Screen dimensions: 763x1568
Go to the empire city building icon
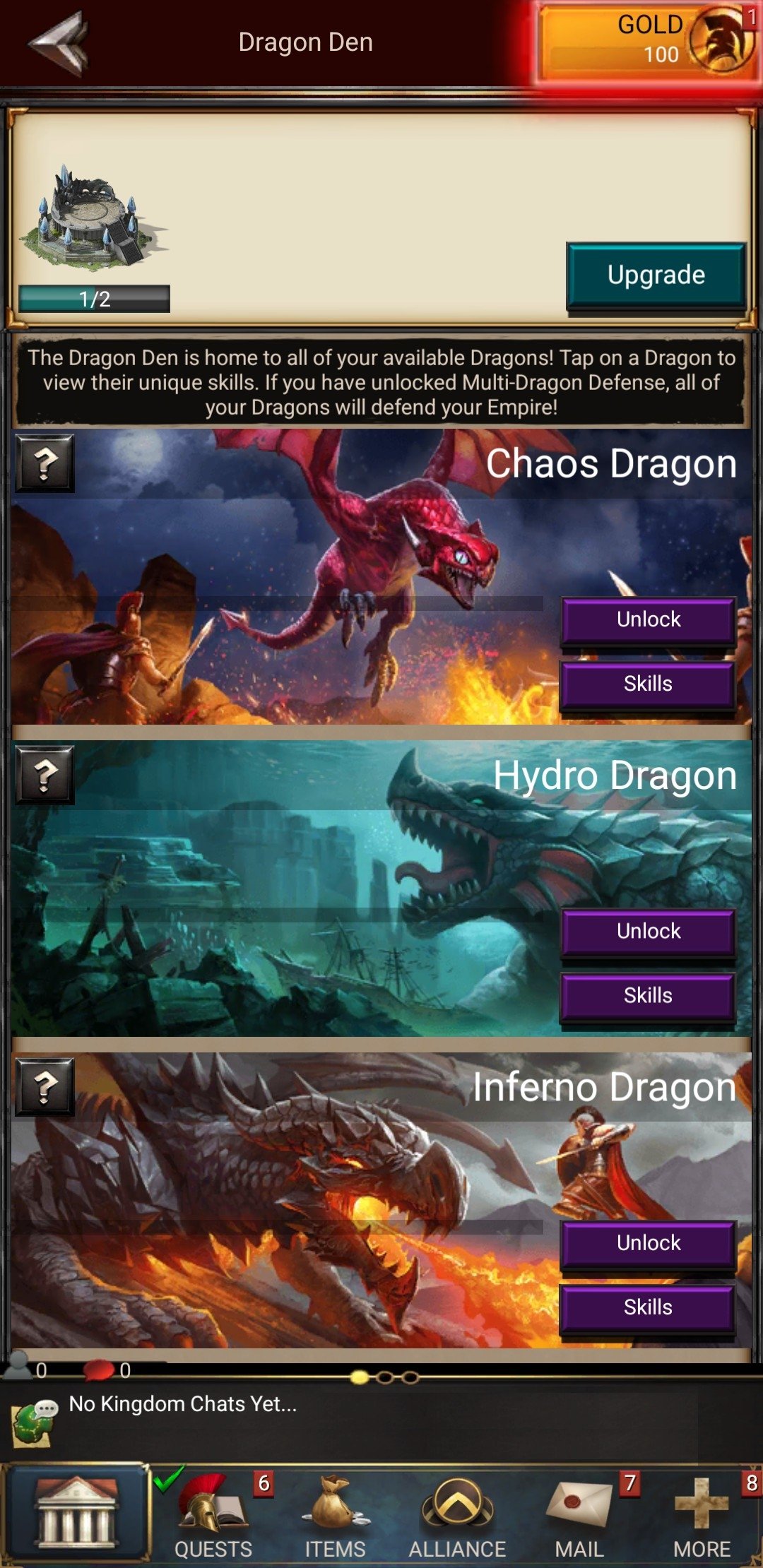pos(76,1511)
